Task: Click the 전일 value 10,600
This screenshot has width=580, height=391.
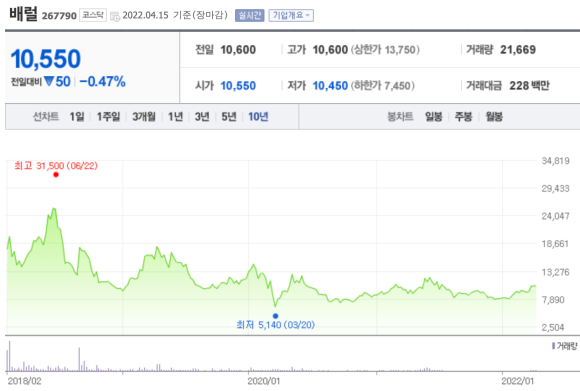Action: point(238,50)
